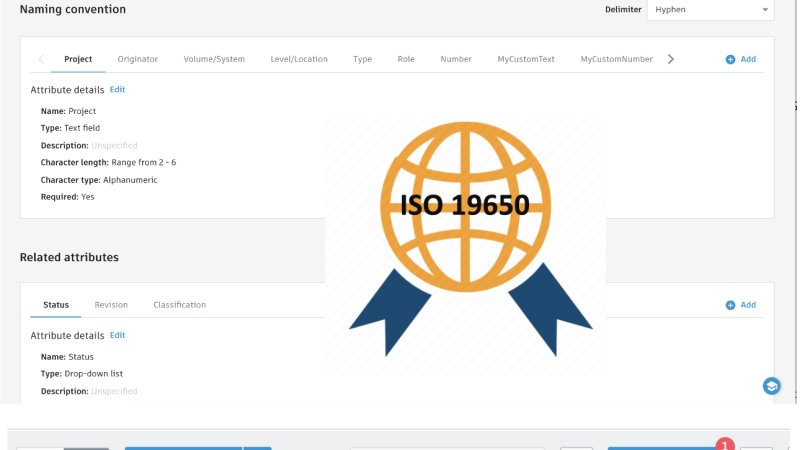Screen dimensions: 800x450
Task: Open the Classification tab
Action: click(179, 305)
